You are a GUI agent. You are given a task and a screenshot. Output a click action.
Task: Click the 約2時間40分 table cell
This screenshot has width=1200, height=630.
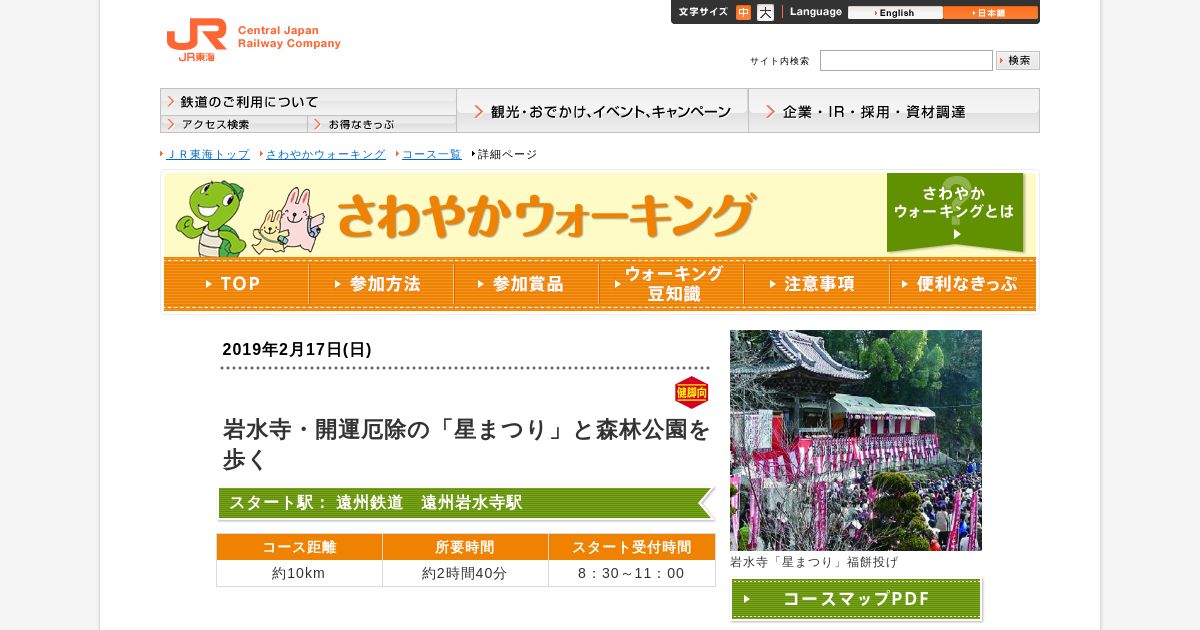point(465,573)
